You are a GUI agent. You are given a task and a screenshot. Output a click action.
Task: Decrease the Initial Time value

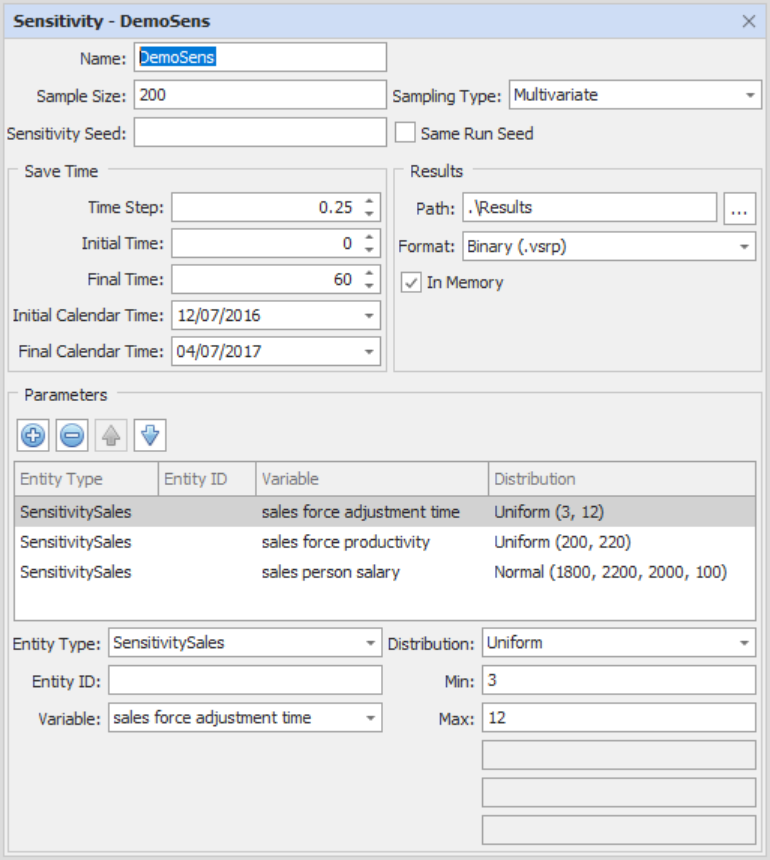pyautogui.click(x=369, y=250)
